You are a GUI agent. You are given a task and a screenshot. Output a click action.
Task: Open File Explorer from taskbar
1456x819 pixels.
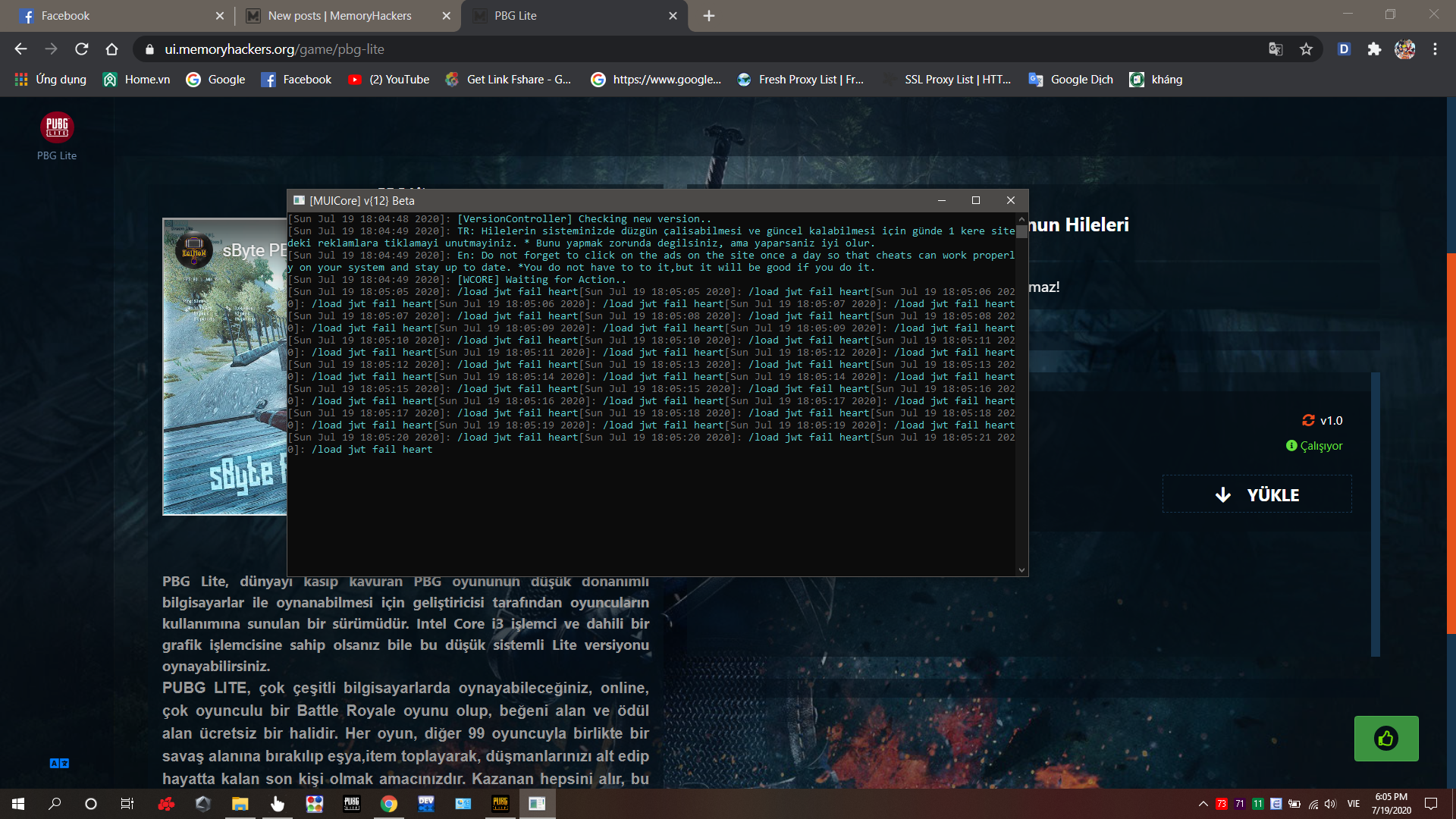coord(240,804)
